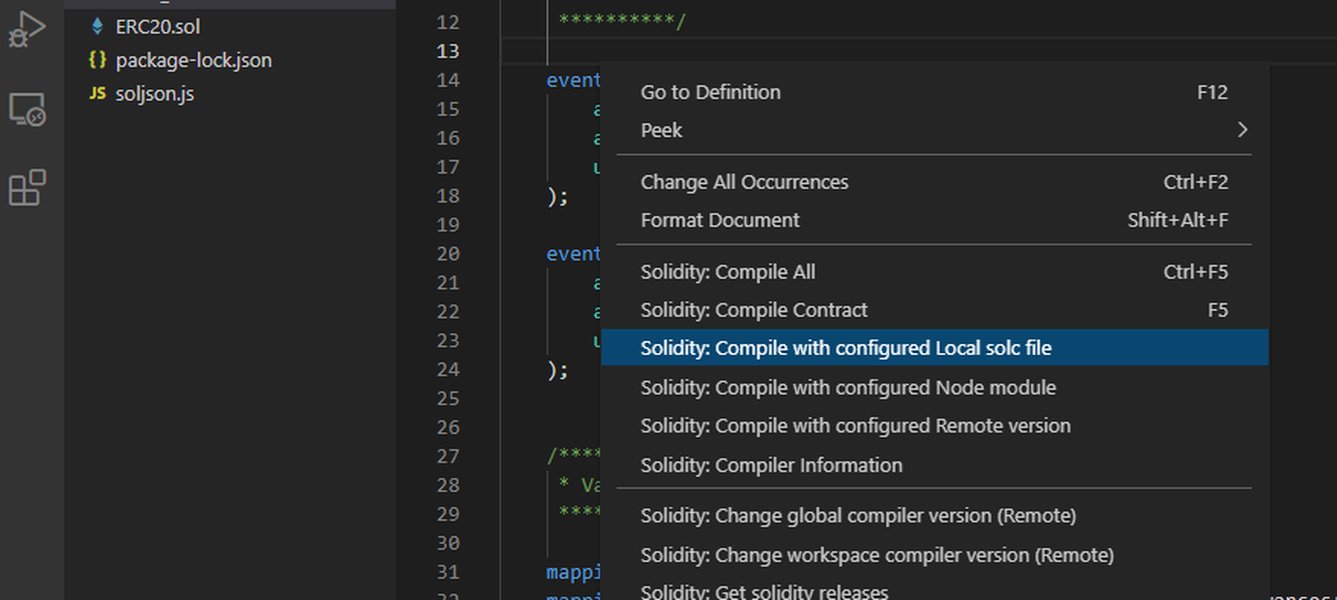Screen dimensions: 1337x600
Task: Change workspace compiler version (Remote)
Action: pyautogui.click(x=934, y=555)
